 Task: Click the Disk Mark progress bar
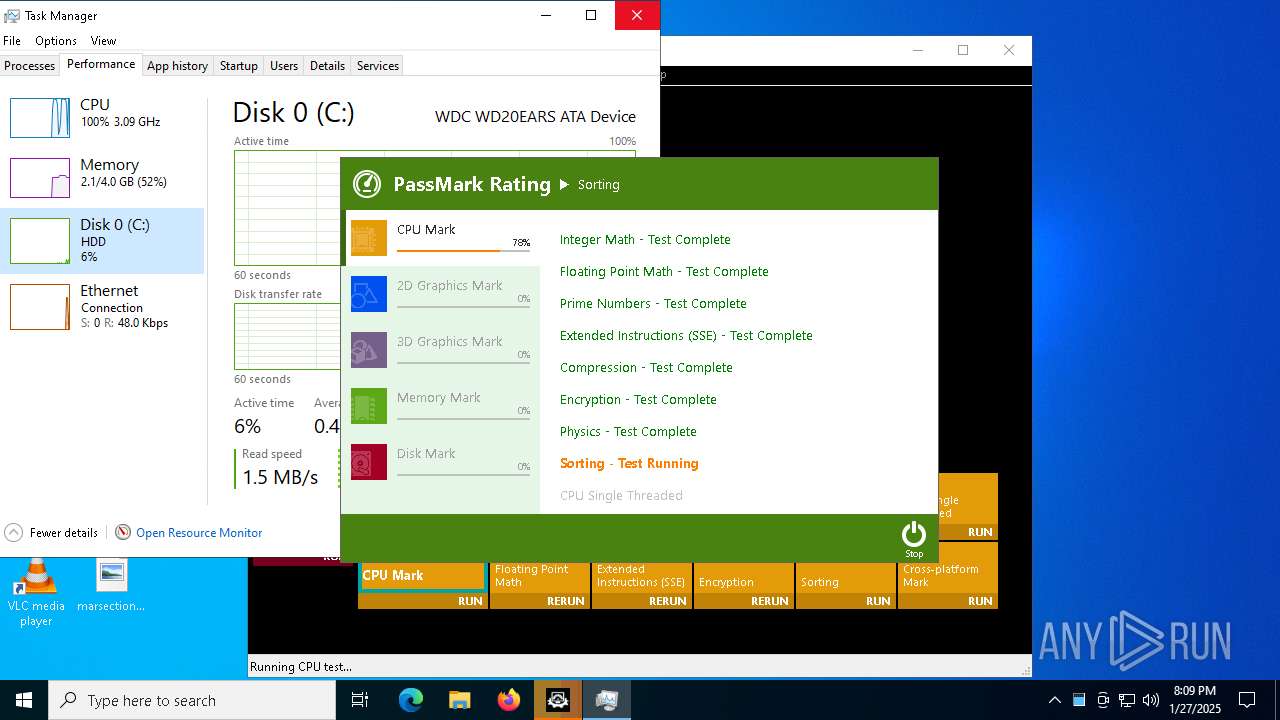[463, 474]
